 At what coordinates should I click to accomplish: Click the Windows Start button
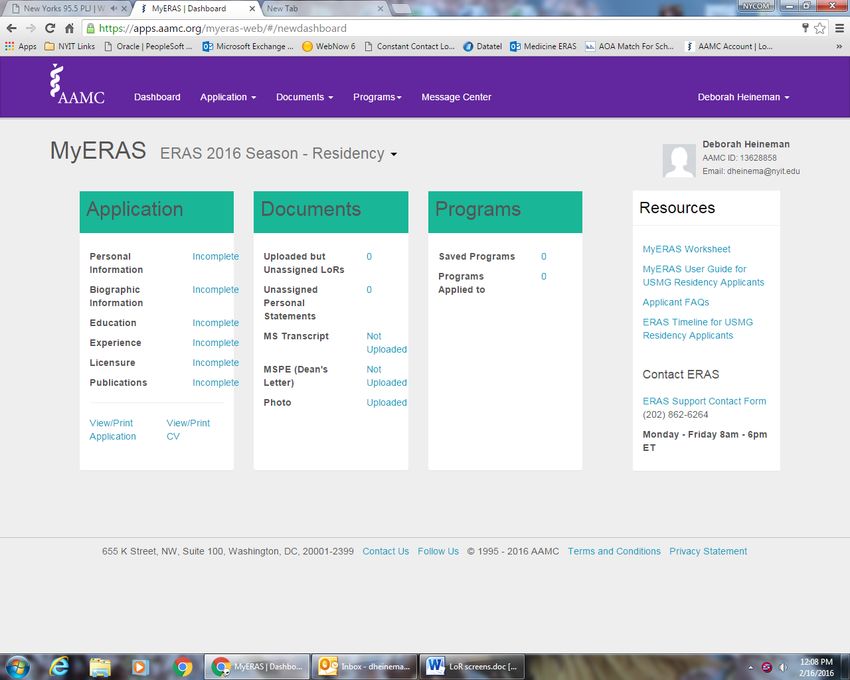click(17, 666)
